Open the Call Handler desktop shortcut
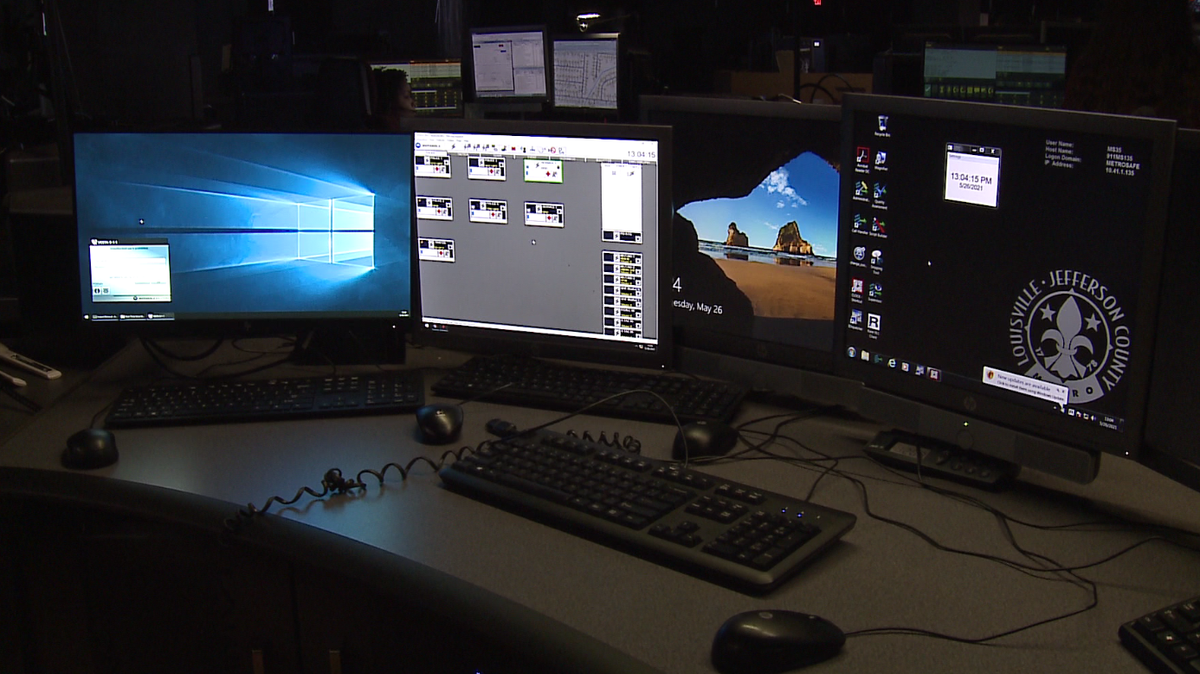Image resolution: width=1200 pixels, height=674 pixels. pos(859,225)
